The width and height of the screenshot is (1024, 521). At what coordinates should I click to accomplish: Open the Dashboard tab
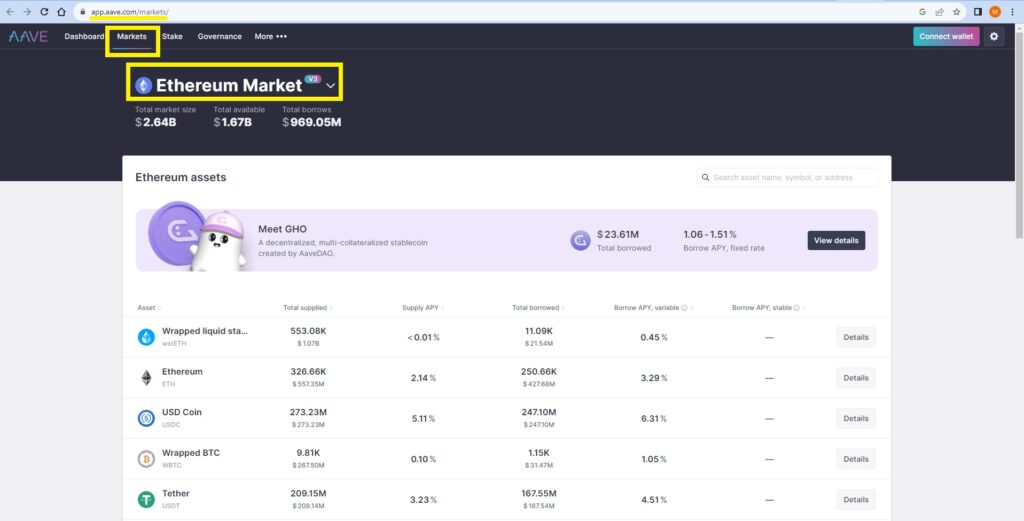coord(84,37)
